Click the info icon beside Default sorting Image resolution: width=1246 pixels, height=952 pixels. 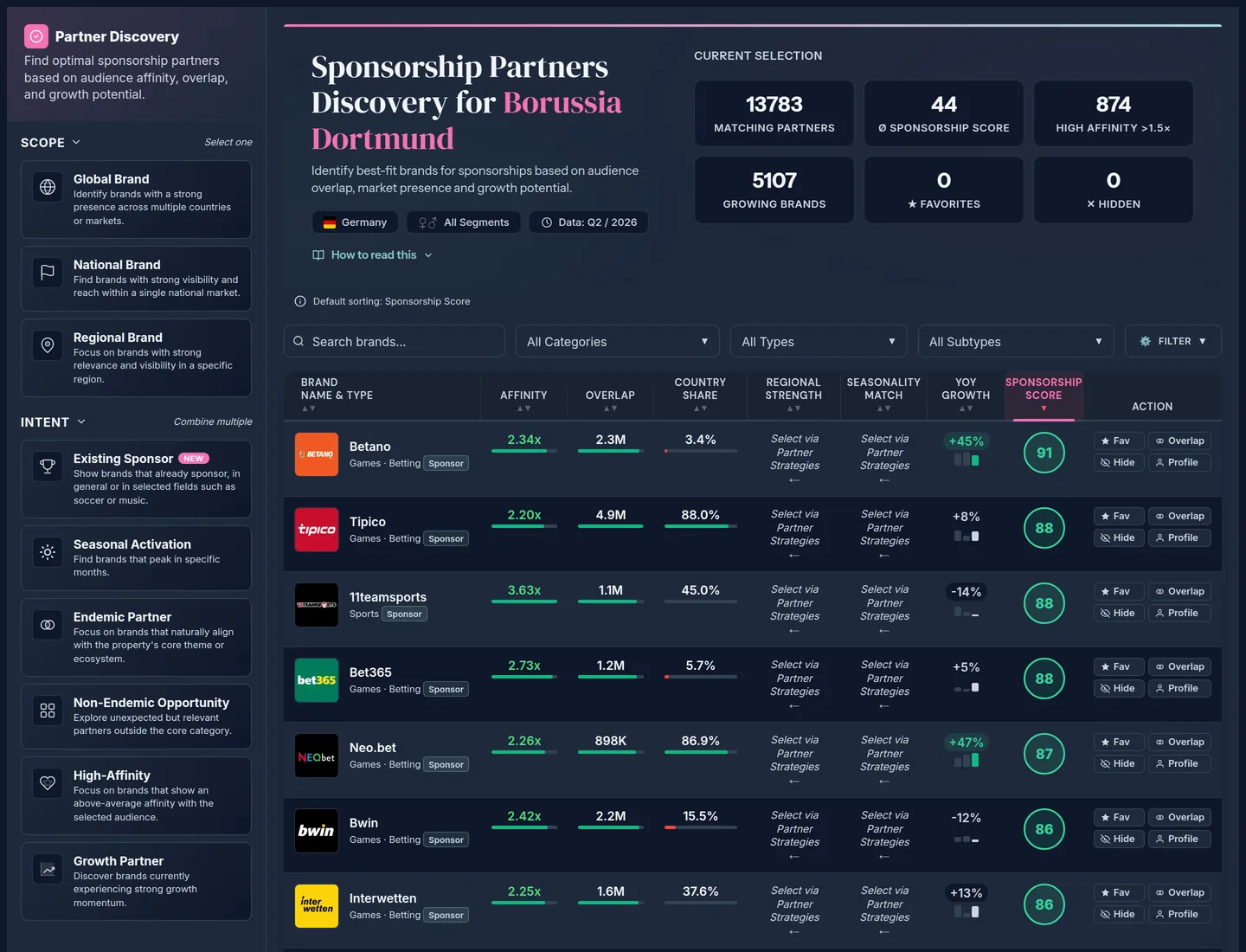tap(300, 301)
